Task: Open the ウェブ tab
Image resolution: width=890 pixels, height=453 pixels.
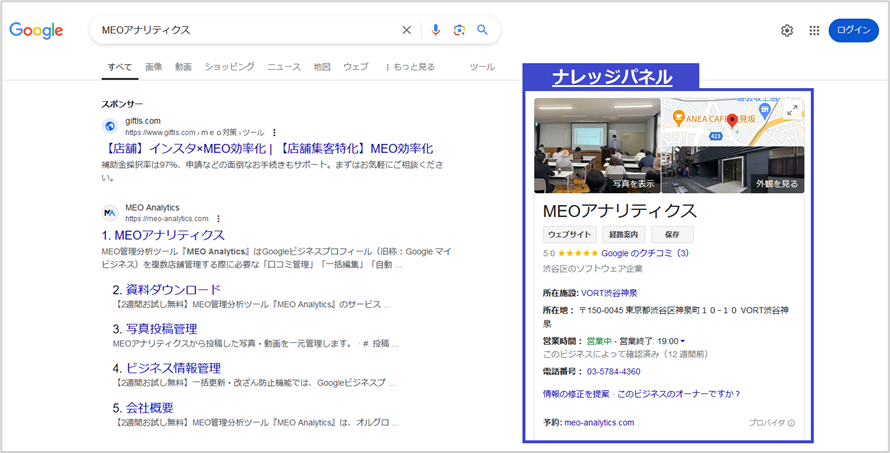Action: (x=355, y=67)
